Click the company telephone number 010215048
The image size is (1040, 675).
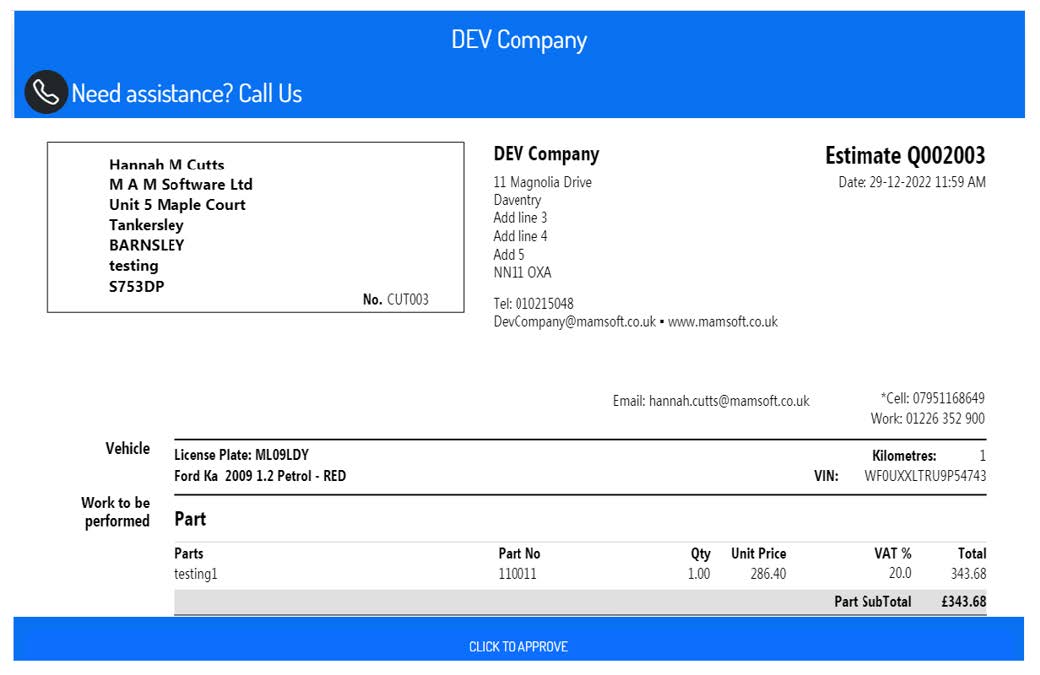[x=546, y=304]
